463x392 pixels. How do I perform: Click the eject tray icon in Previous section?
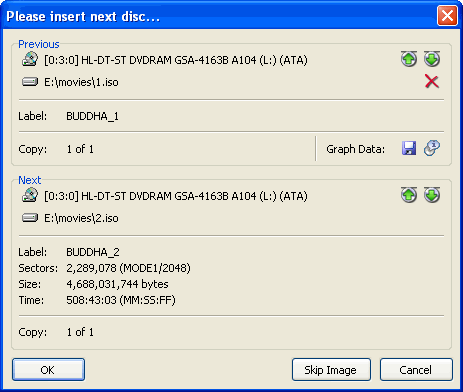click(409, 59)
